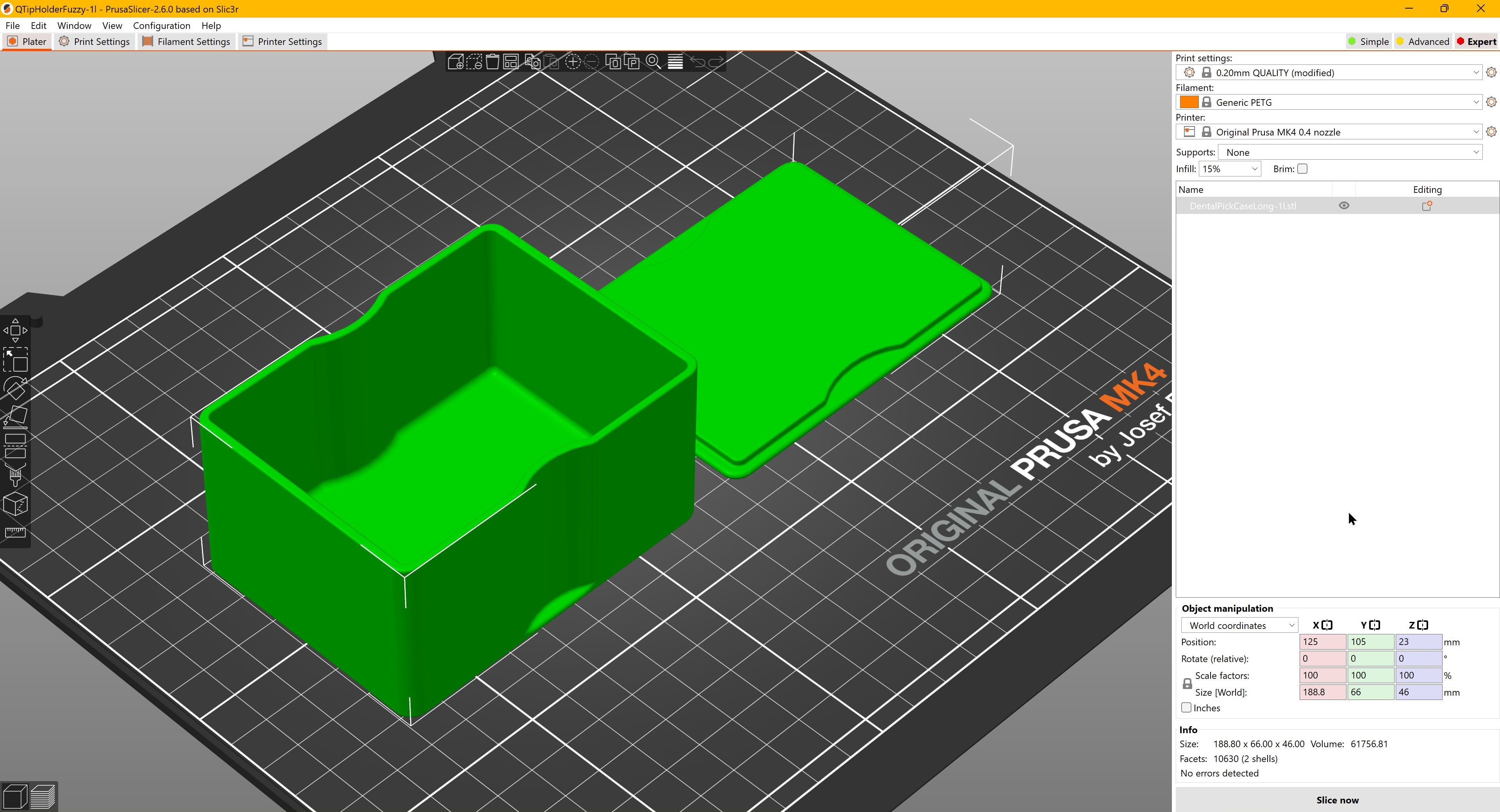The width and height of the screenshot is (1500, 812).
Task: Open the variable layer height tool
Action: pos(675,62)
